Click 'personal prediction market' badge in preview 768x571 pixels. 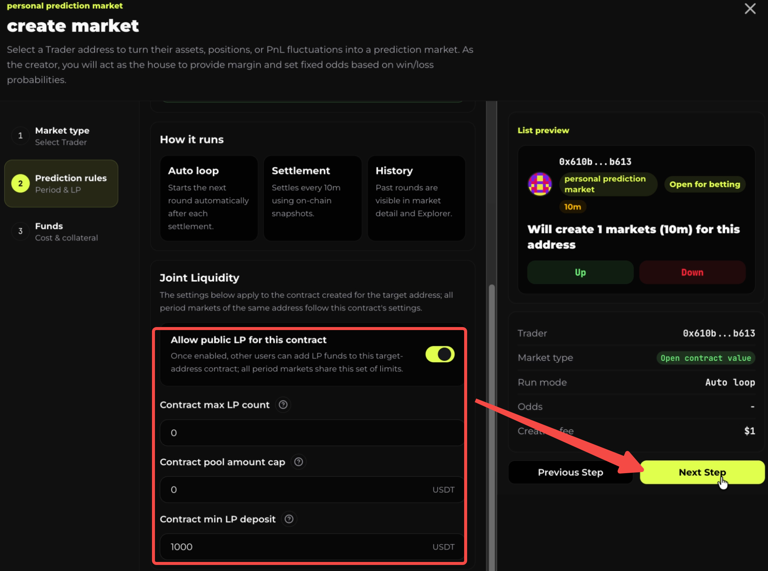tap(607, 184)
